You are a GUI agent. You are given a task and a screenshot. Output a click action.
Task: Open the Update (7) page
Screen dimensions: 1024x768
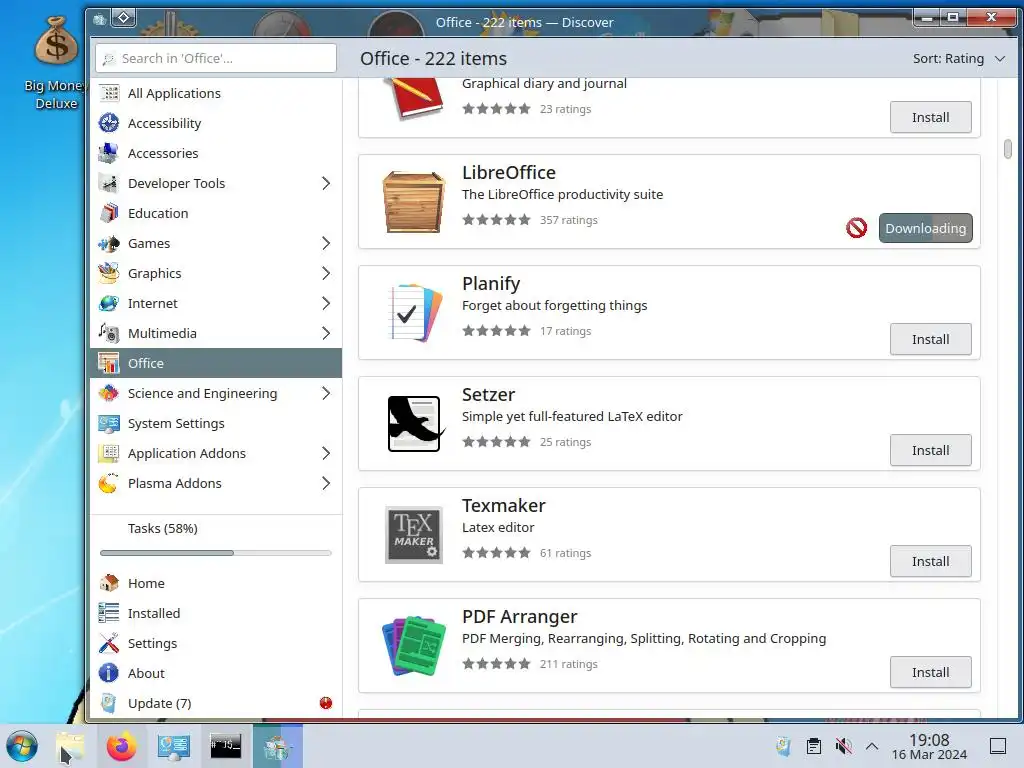(x=216, y=703)
